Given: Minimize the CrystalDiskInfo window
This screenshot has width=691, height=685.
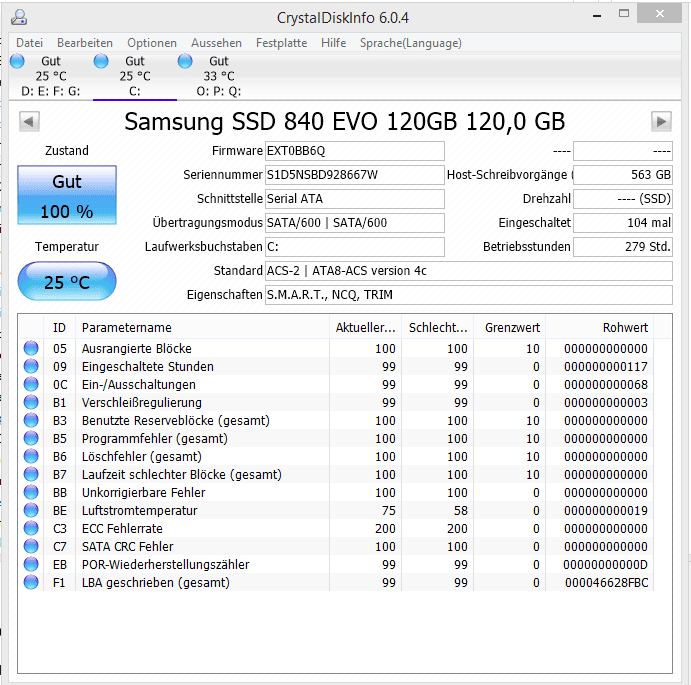Looking at the screenshot, I should [597, 16].
